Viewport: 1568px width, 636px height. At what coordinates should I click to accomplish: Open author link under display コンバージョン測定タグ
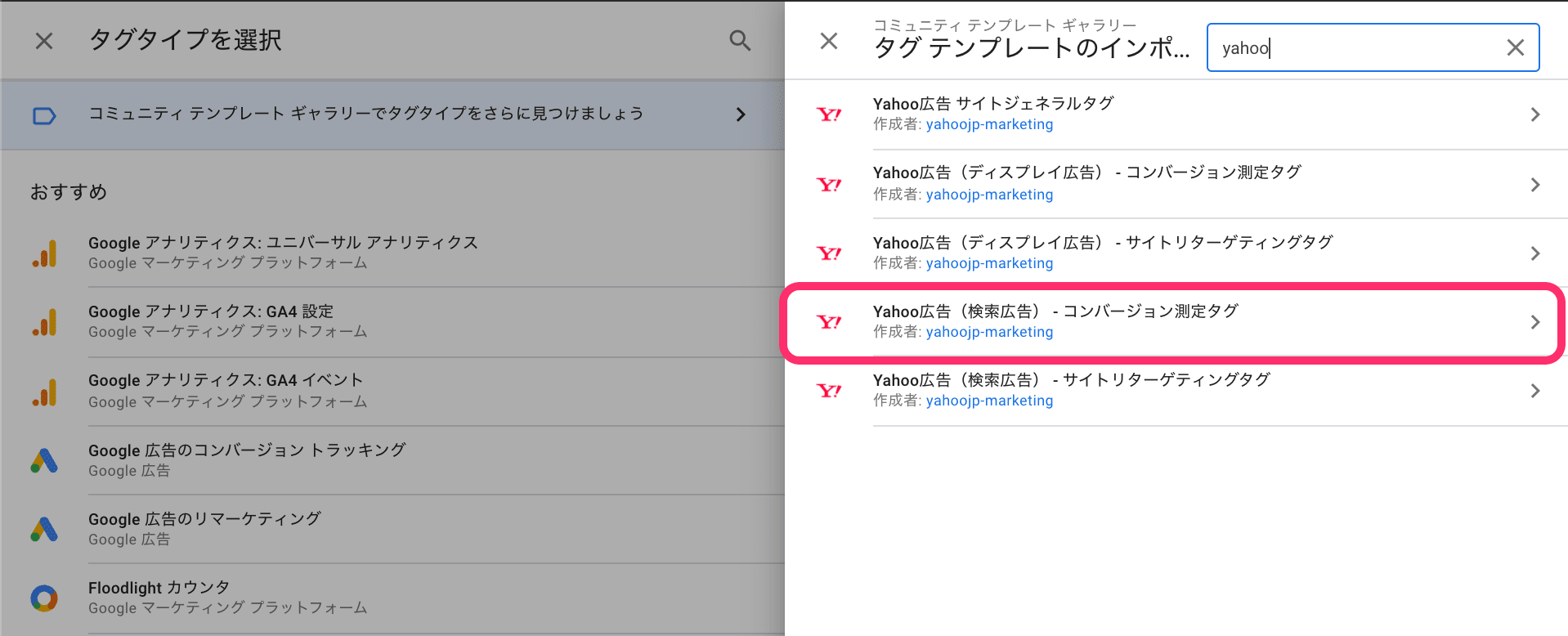tap(989, 195)
